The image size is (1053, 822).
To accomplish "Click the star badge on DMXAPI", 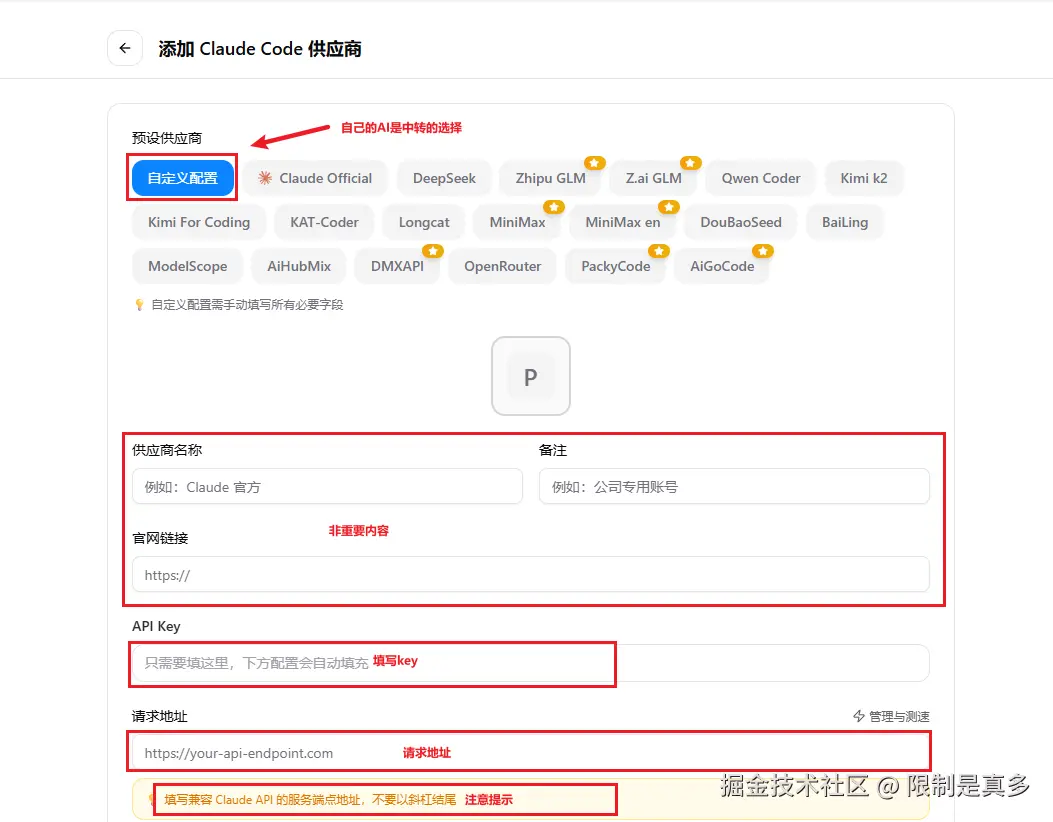I will pyautogui.click(x=432, y=250).
